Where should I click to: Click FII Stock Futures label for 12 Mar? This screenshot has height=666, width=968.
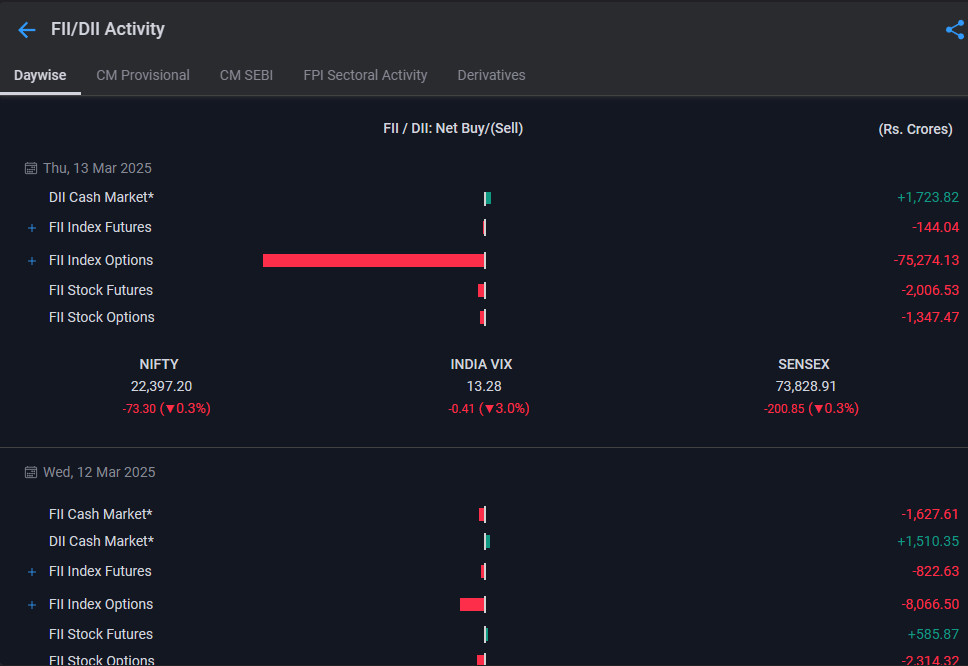click(101, 634)
